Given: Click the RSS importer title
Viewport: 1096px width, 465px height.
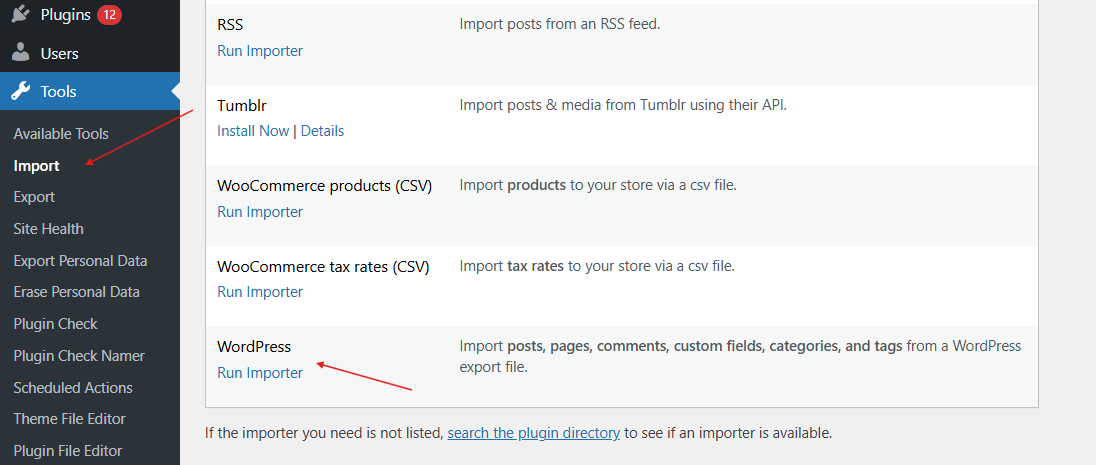Looking at the screenshot, I should pos(230,25).
